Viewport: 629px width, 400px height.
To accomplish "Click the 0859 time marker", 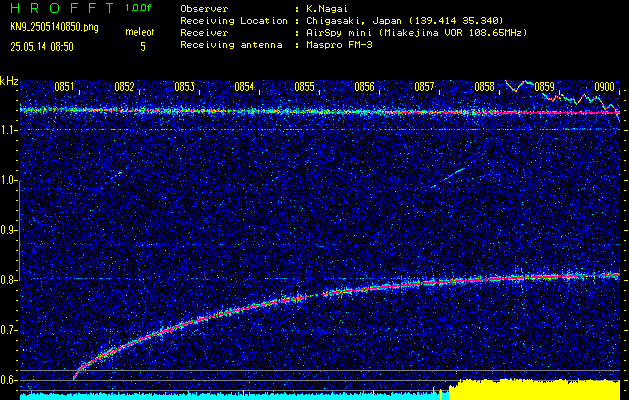I will tap(544, 87).
